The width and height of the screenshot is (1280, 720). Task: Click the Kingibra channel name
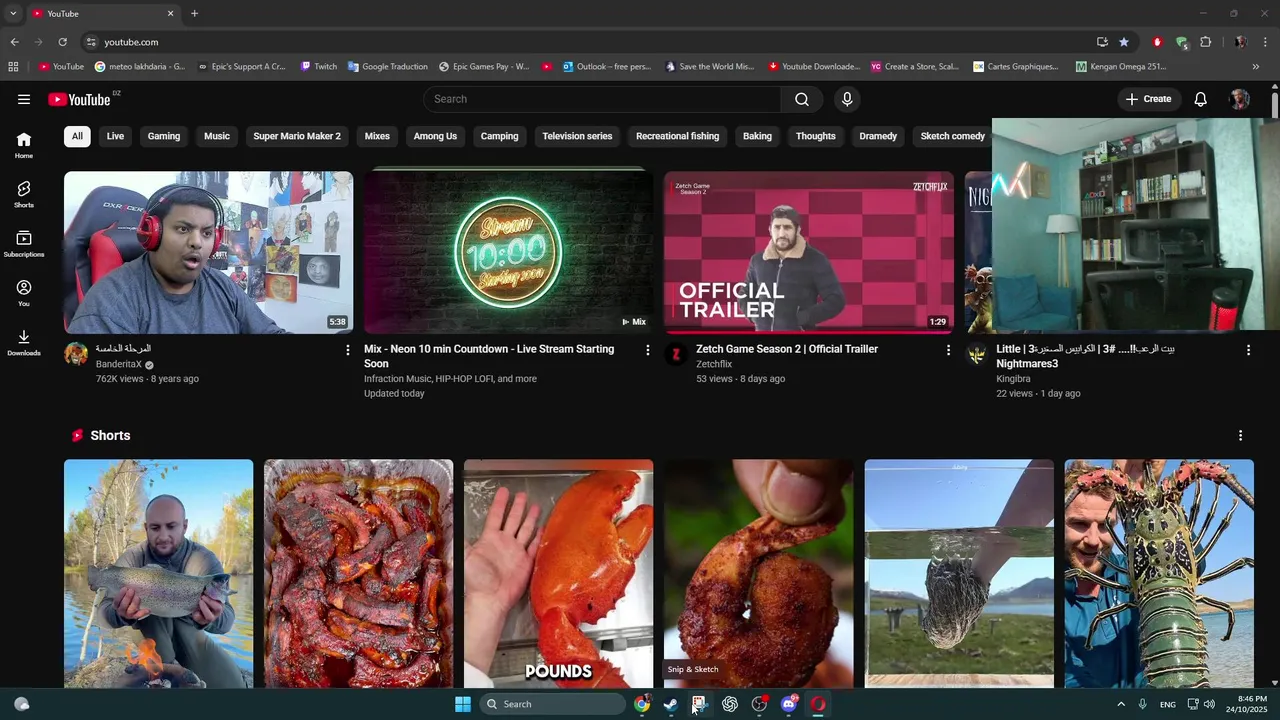click(x=1013, y=379)
